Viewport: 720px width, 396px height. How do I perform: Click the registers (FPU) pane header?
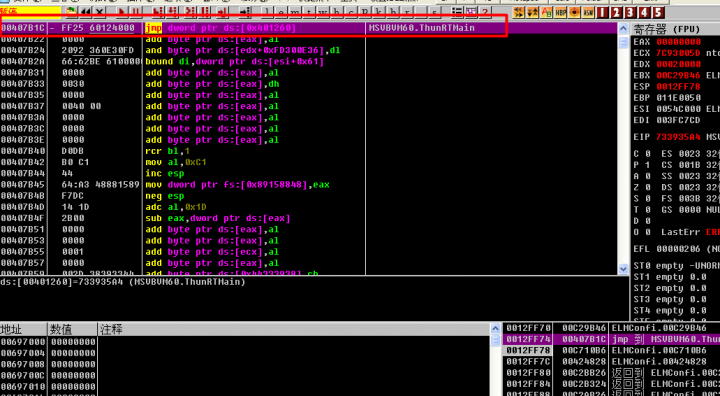click(675, 29)
